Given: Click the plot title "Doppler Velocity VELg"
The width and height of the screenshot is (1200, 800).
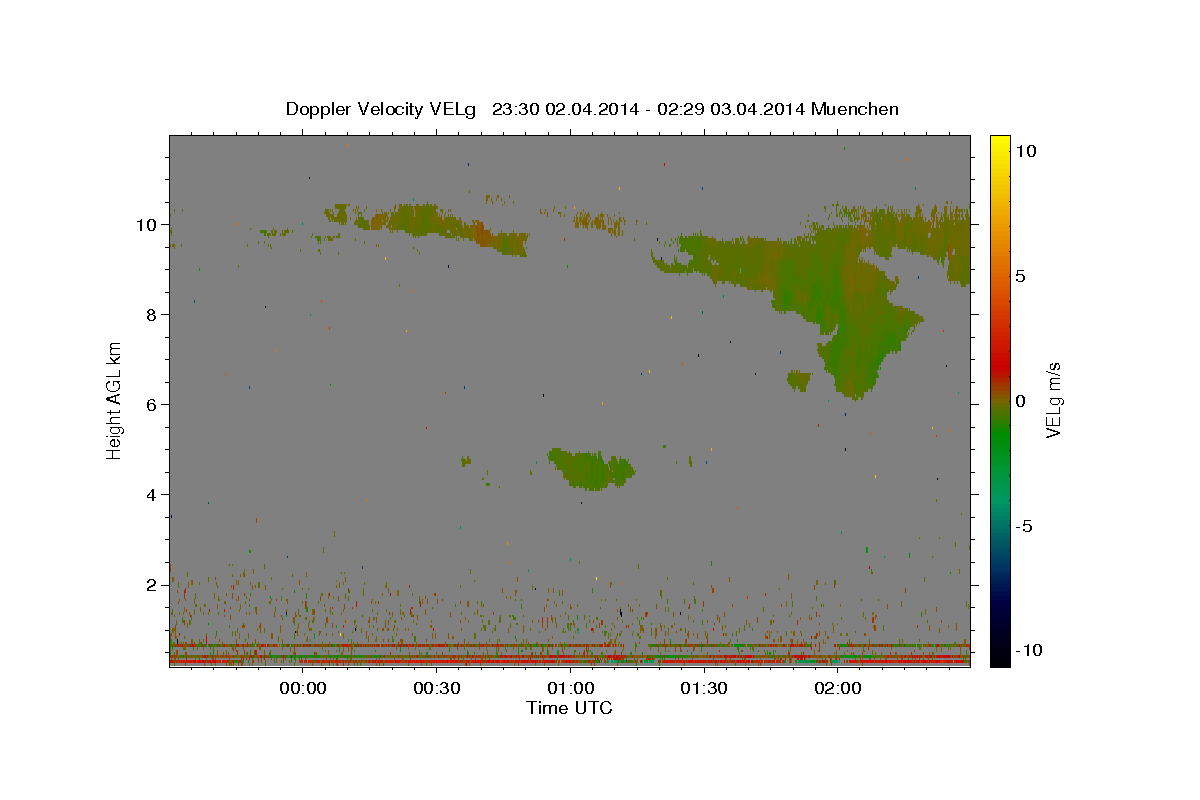Looking at the screenshot, I should pyautogui.click(x=382, y=109).
